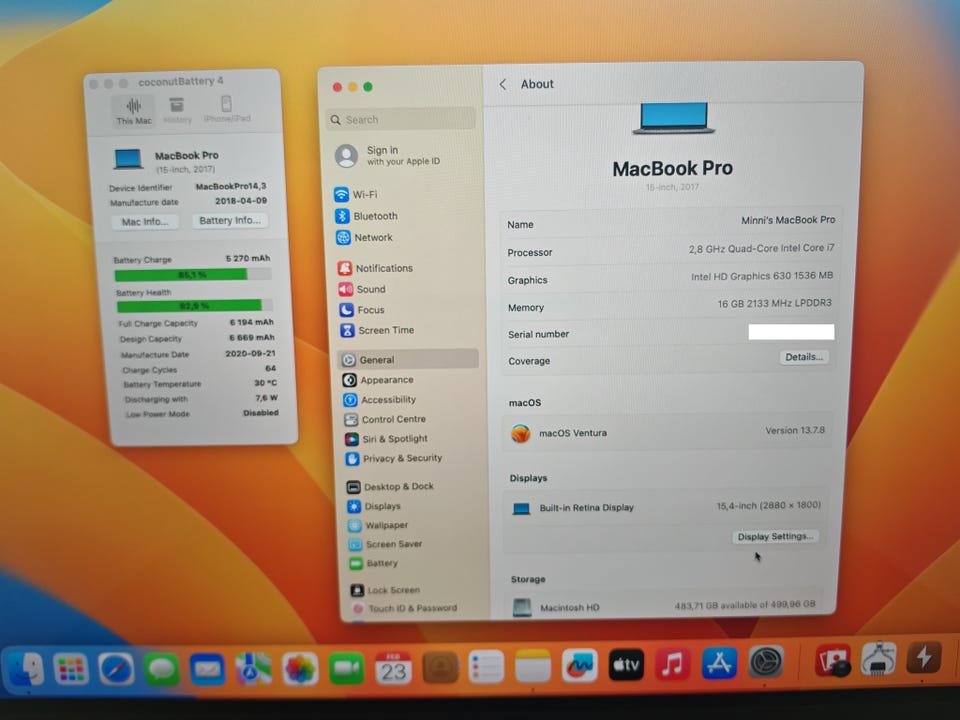Click the '2,8 GHz Quad-Core Intel Core i7' value

(761, 249)
